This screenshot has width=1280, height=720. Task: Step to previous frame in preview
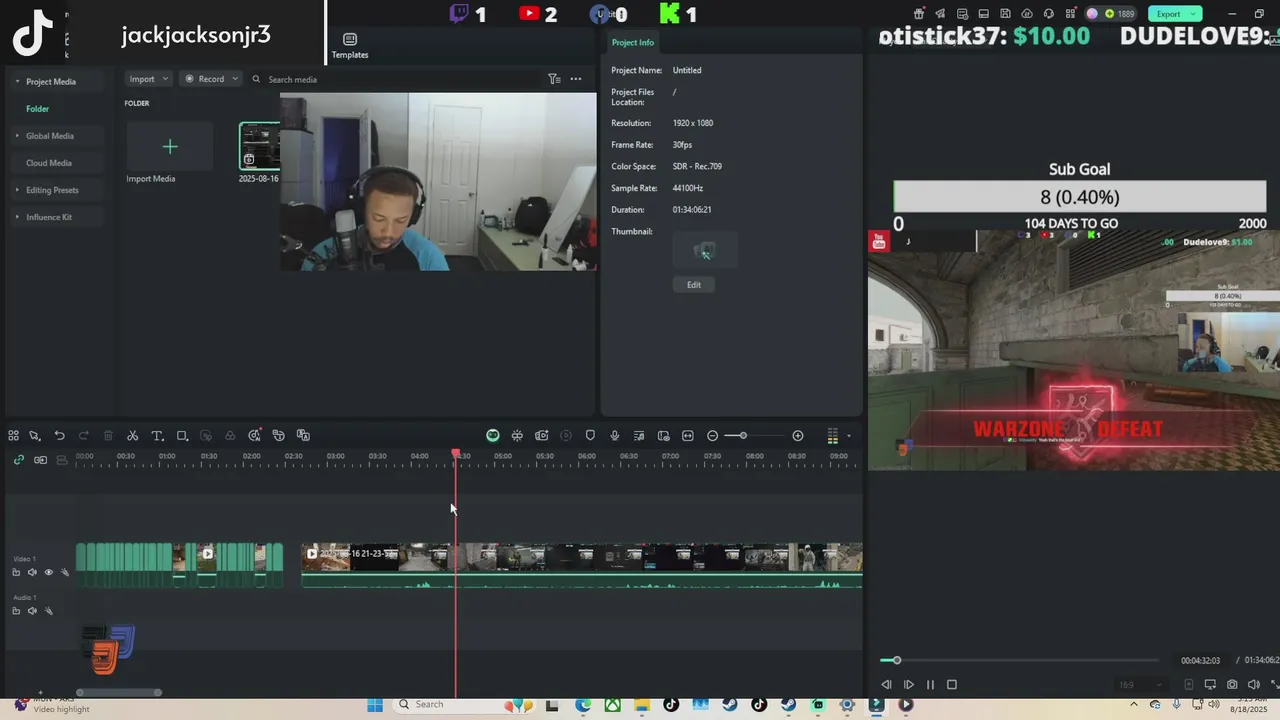tap(886, 685)
